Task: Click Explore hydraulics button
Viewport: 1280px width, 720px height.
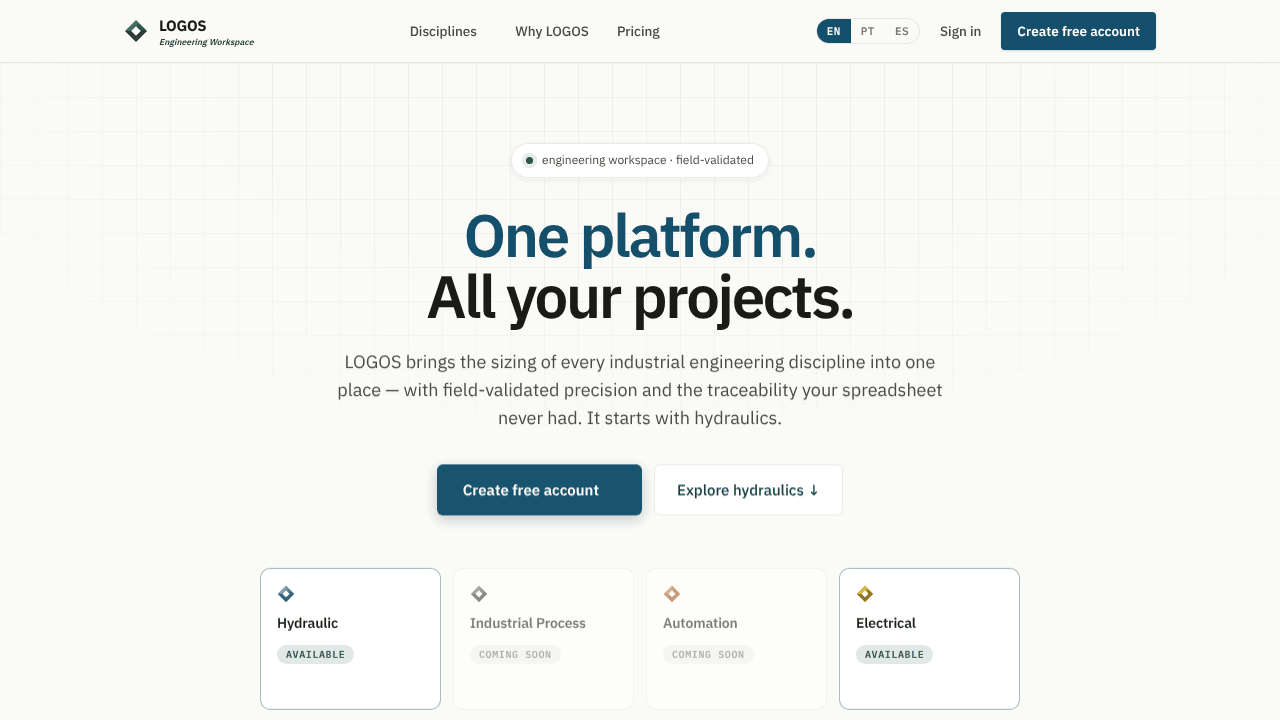Action: tap(748, 490)
